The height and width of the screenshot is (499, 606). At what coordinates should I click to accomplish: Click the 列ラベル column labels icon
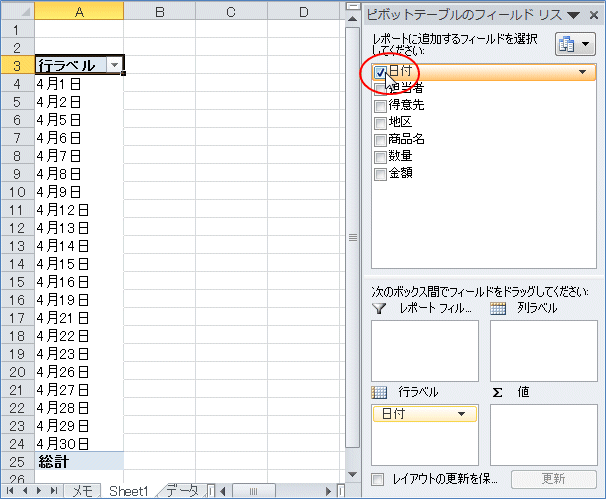[498, 308]
